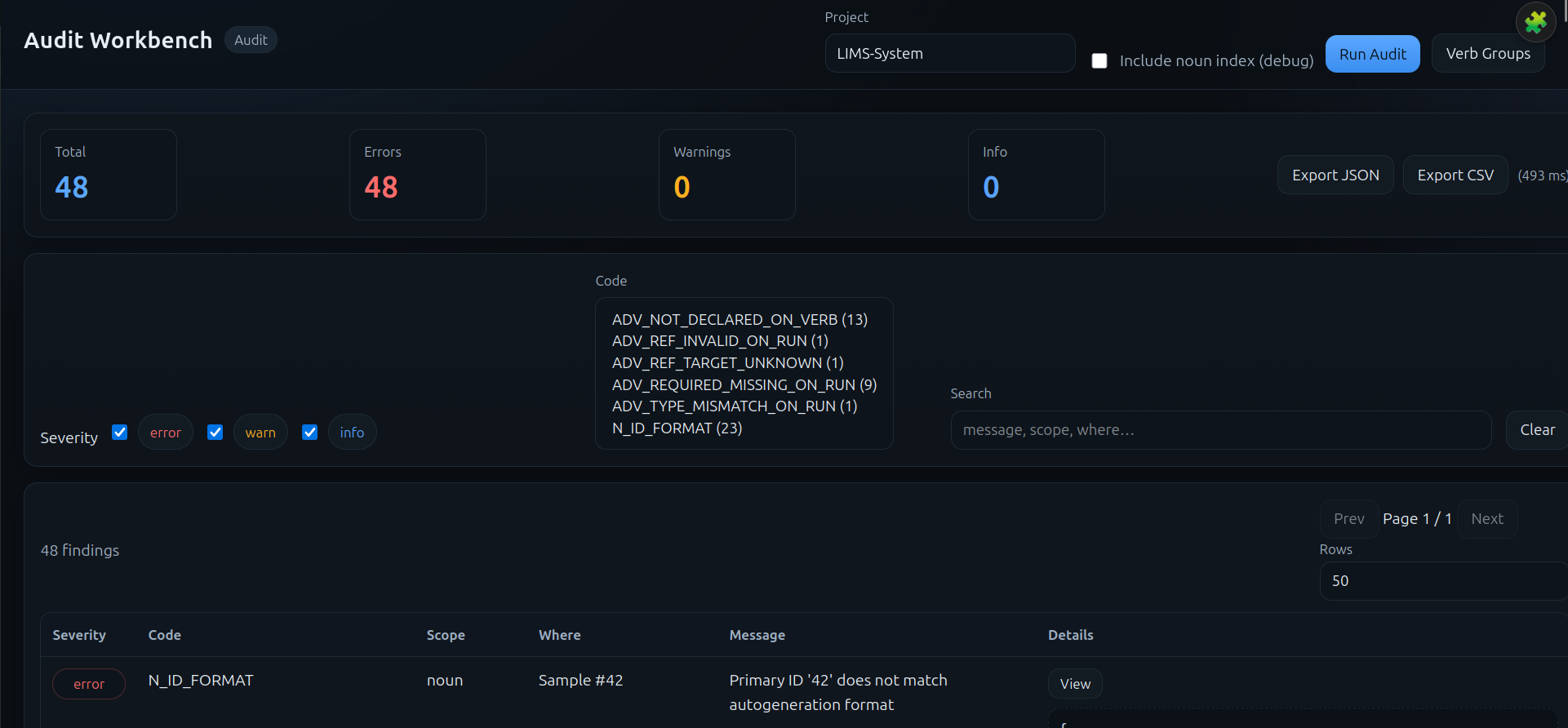1568x728 pixels.
Task: Click the Code column header
Action: click(x=165, y=635)
